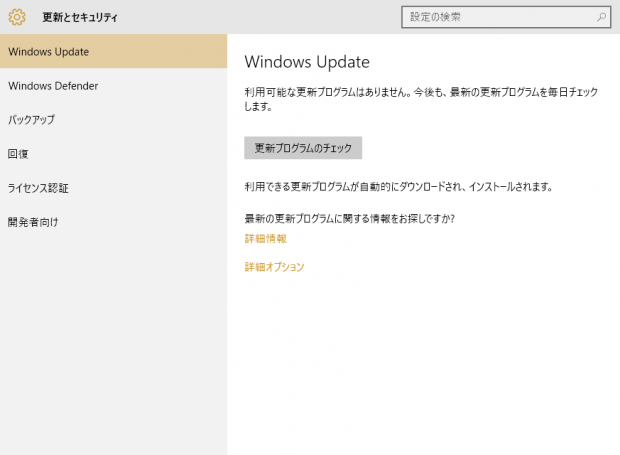Click the Windows Update page heading

[307, 62]
